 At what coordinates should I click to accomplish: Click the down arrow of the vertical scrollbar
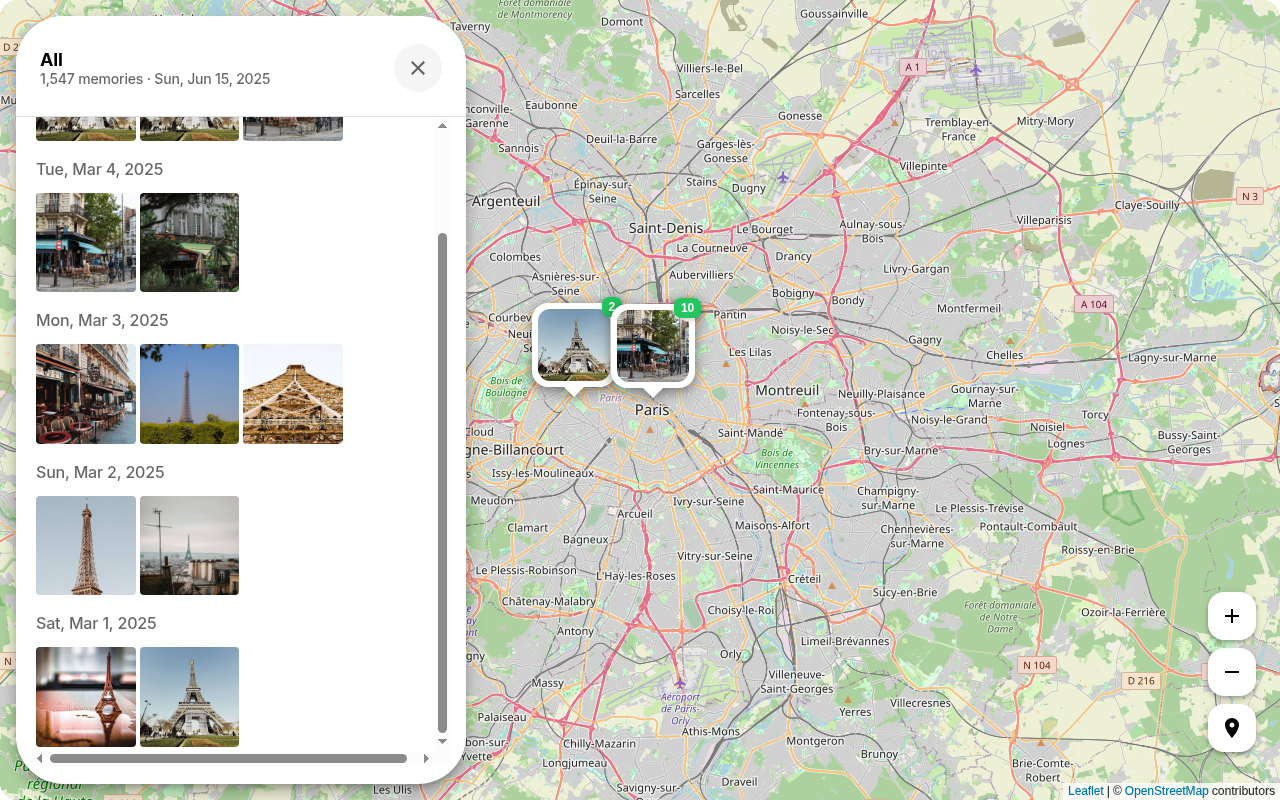click(x=442, y=741)
